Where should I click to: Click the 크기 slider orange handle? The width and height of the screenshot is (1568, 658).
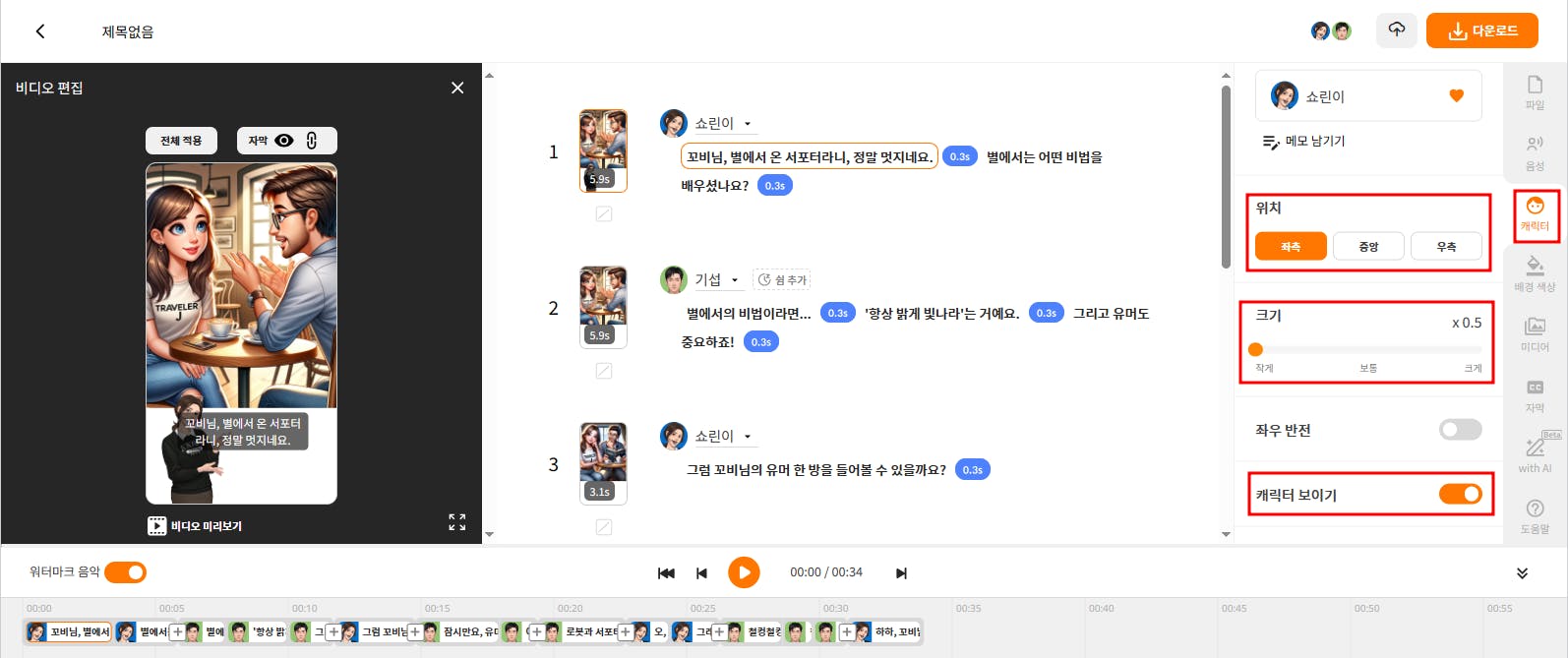pos(1255,349)
